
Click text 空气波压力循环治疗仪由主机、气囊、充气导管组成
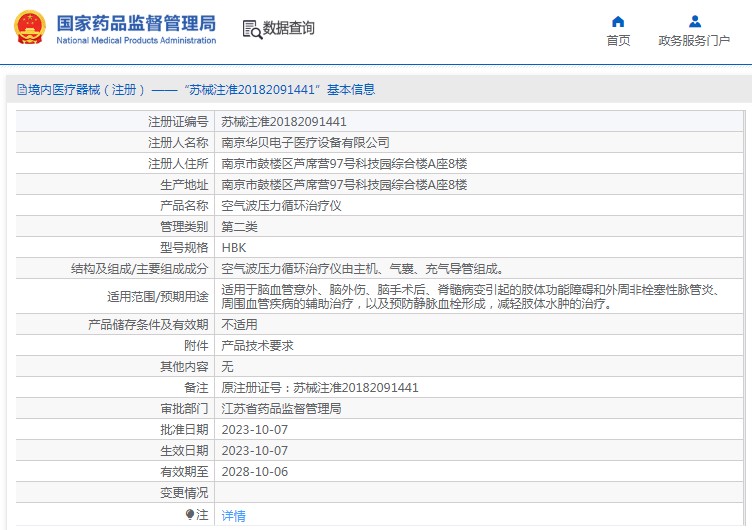coord(362,269)
